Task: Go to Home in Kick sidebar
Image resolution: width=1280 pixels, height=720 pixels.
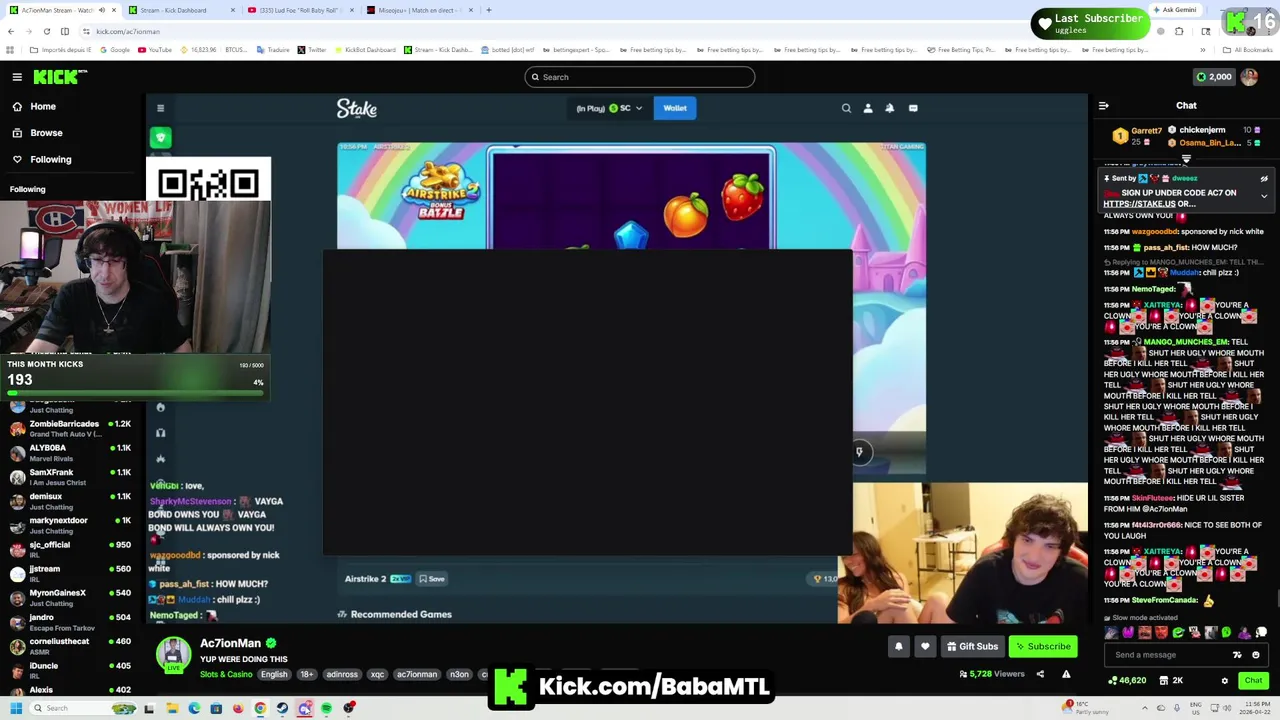Action: tap(34, 106)
